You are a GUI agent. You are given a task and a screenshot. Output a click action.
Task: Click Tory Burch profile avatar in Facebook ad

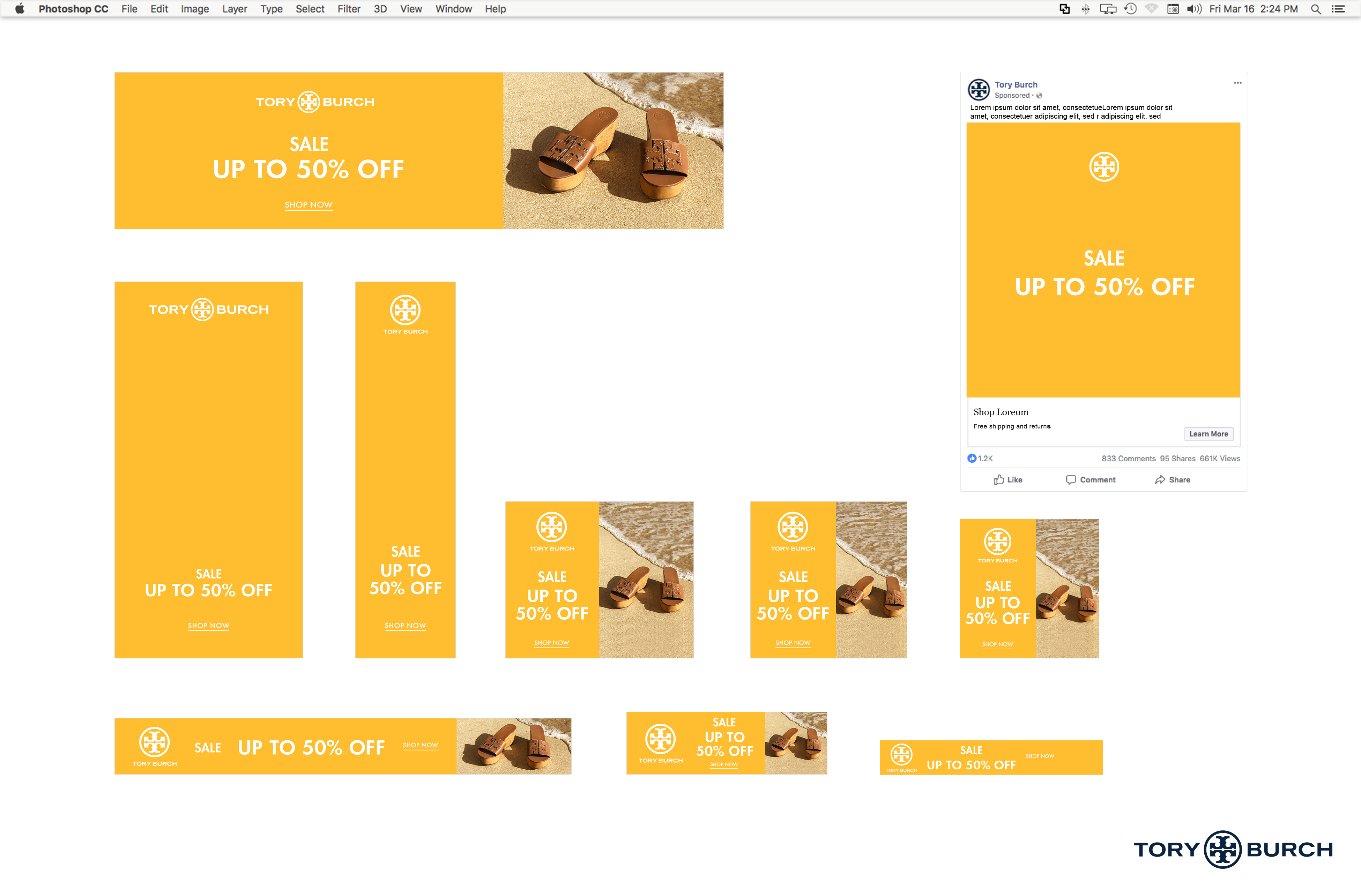979,90
